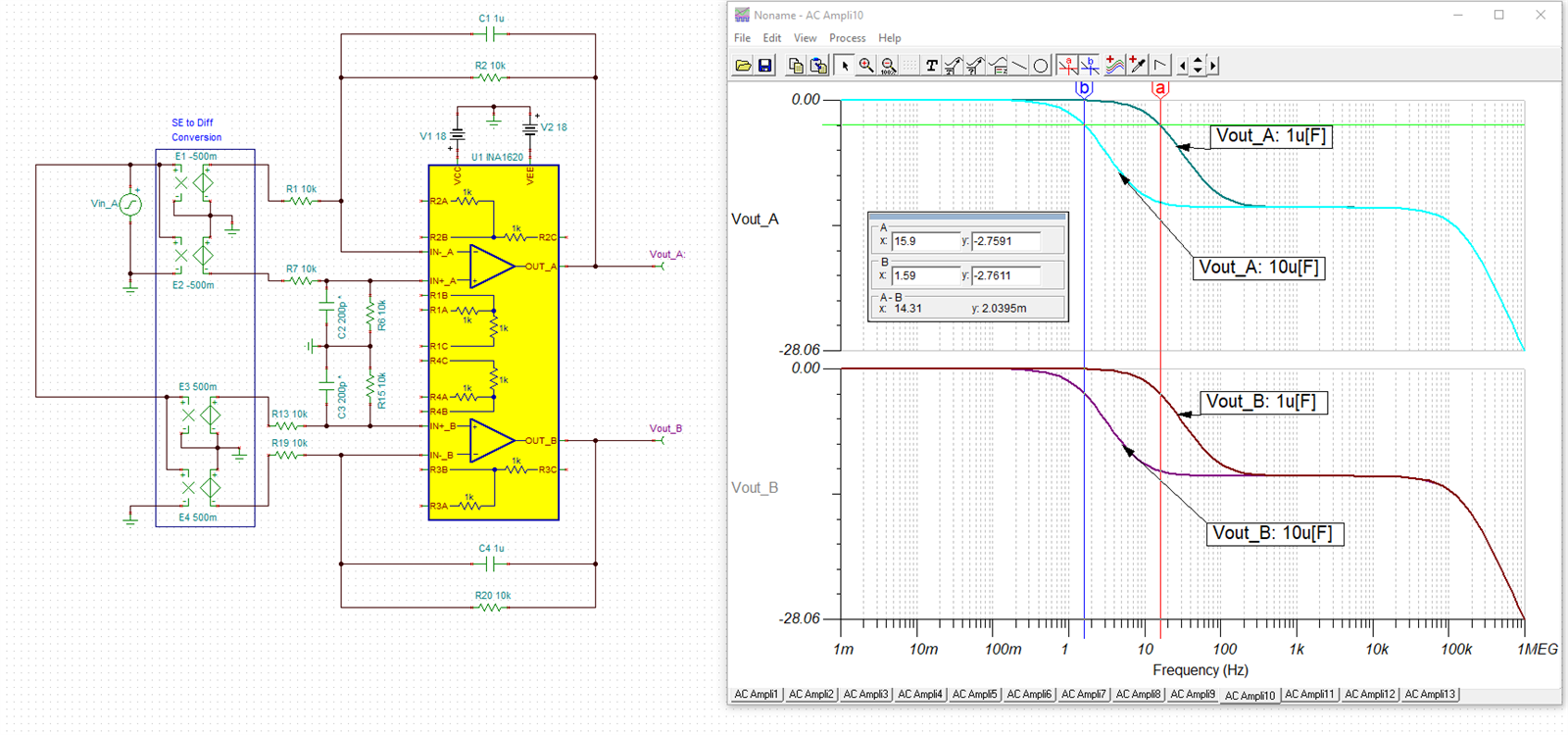
Task: Save the diagram with the floppy icon
Action: click(x=765, y=66)
